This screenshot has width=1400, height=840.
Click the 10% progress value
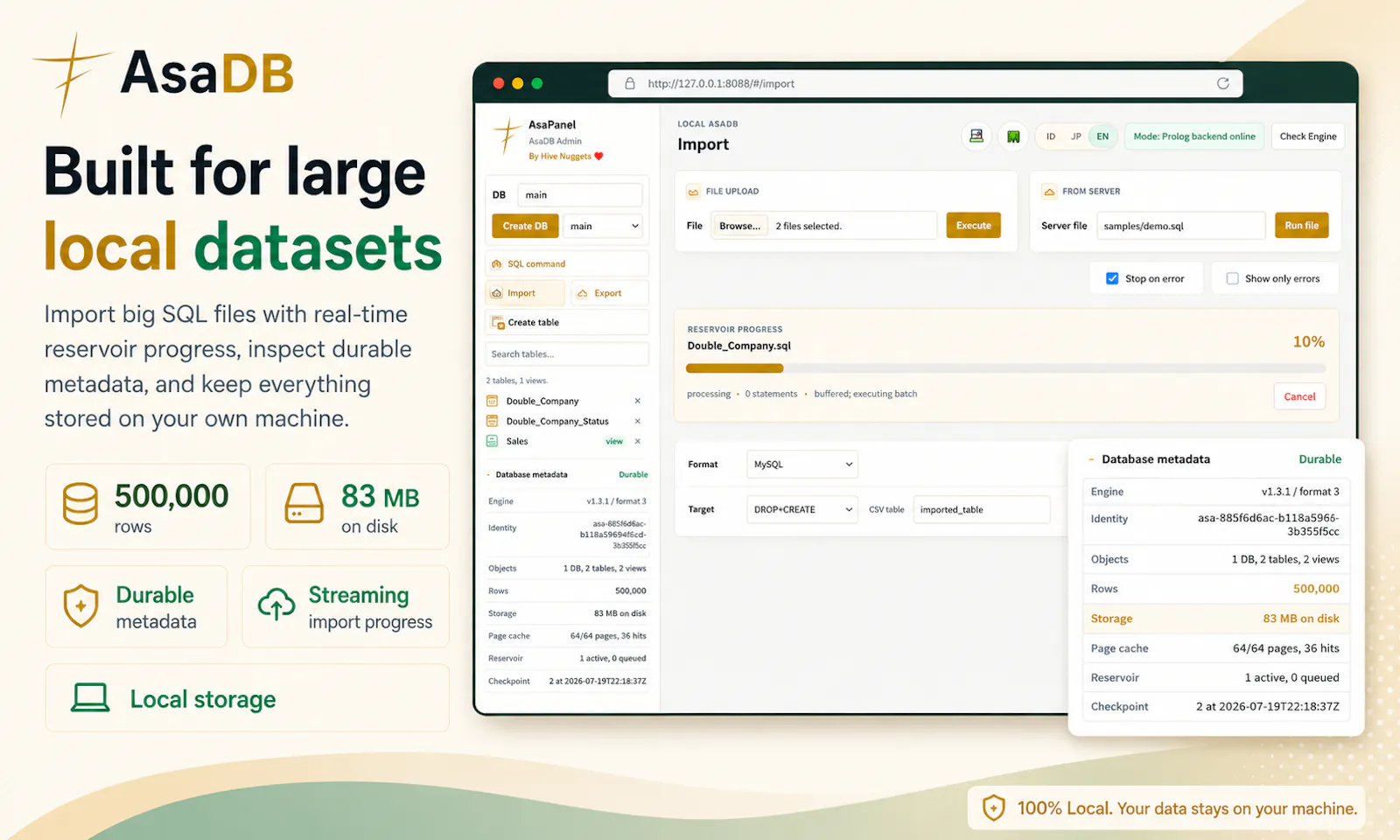[1308, 342]
